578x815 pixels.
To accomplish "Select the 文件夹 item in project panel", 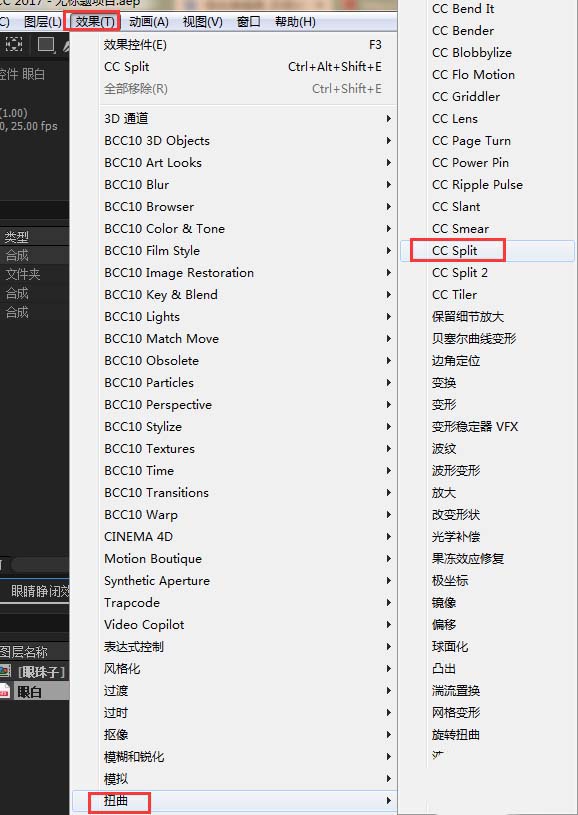I will pyautogui.click(x=23, y=274).
